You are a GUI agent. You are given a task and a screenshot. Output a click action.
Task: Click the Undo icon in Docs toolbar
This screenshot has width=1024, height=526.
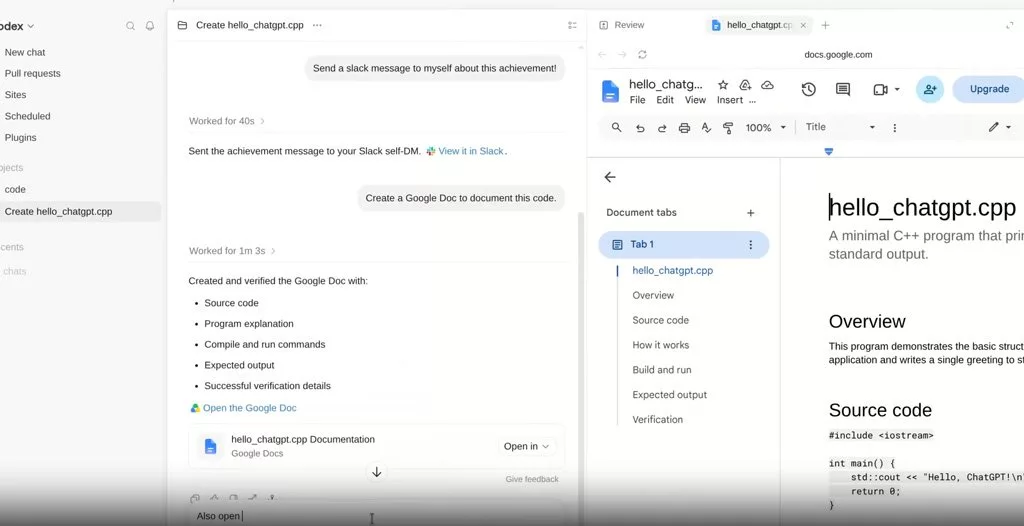click(640, 128)
